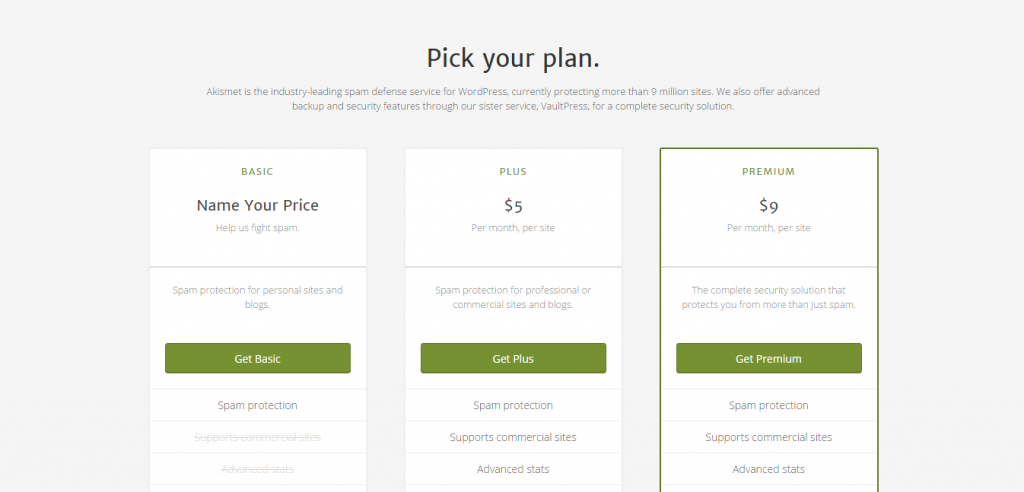
Task: Select the Basic plan heading
Action: pos(257,172)
